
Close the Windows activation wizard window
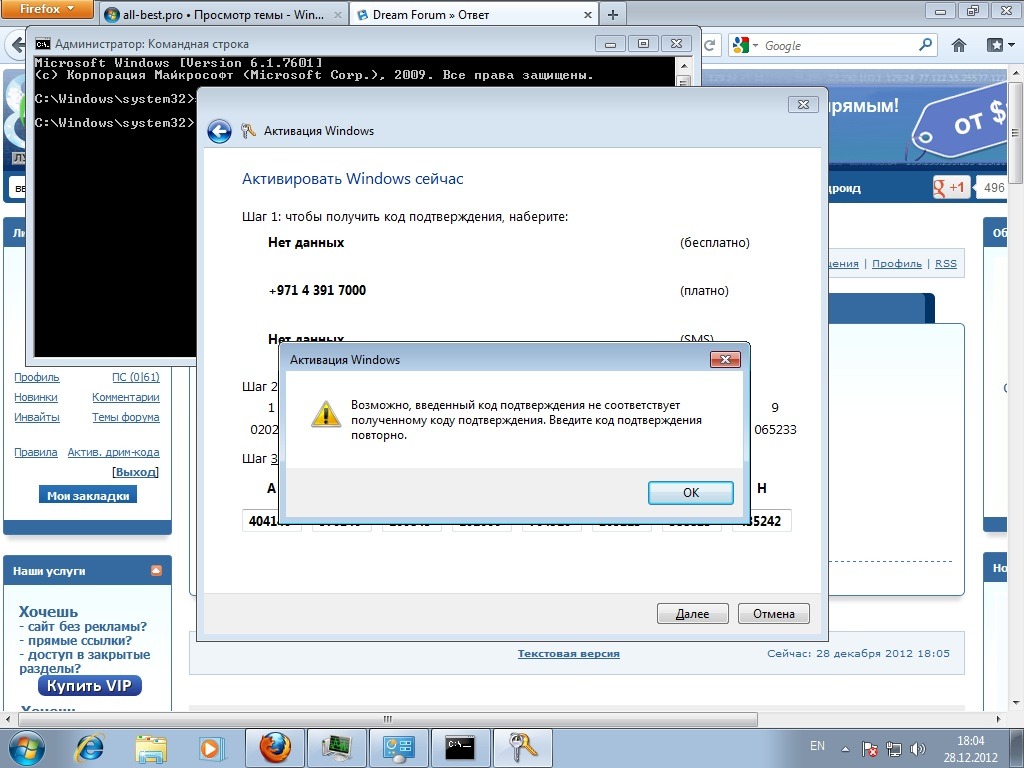[x=803, y=104]
